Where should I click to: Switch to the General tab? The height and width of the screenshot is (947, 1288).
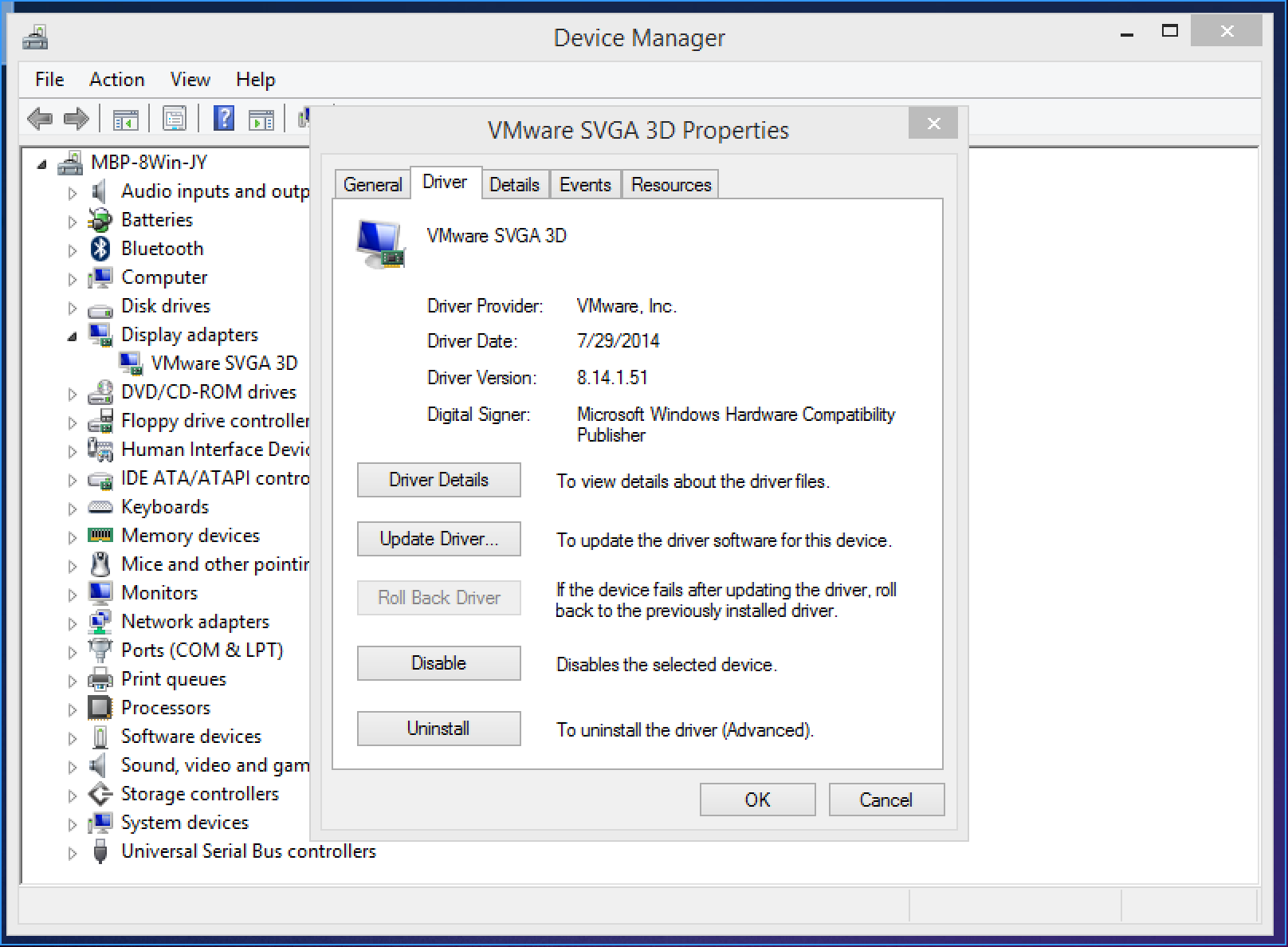[372, 184]
